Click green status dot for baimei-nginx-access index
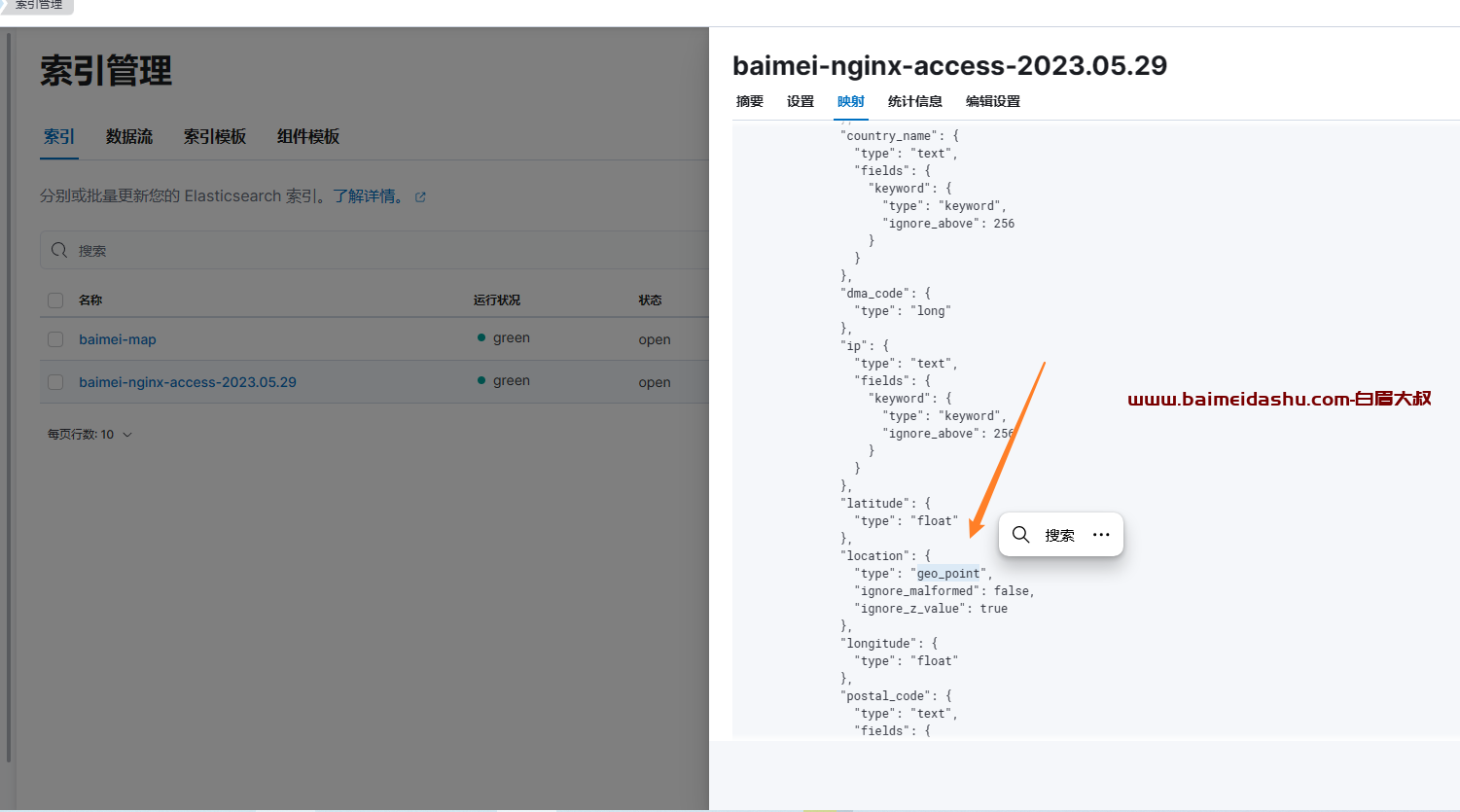 point(481,380)
